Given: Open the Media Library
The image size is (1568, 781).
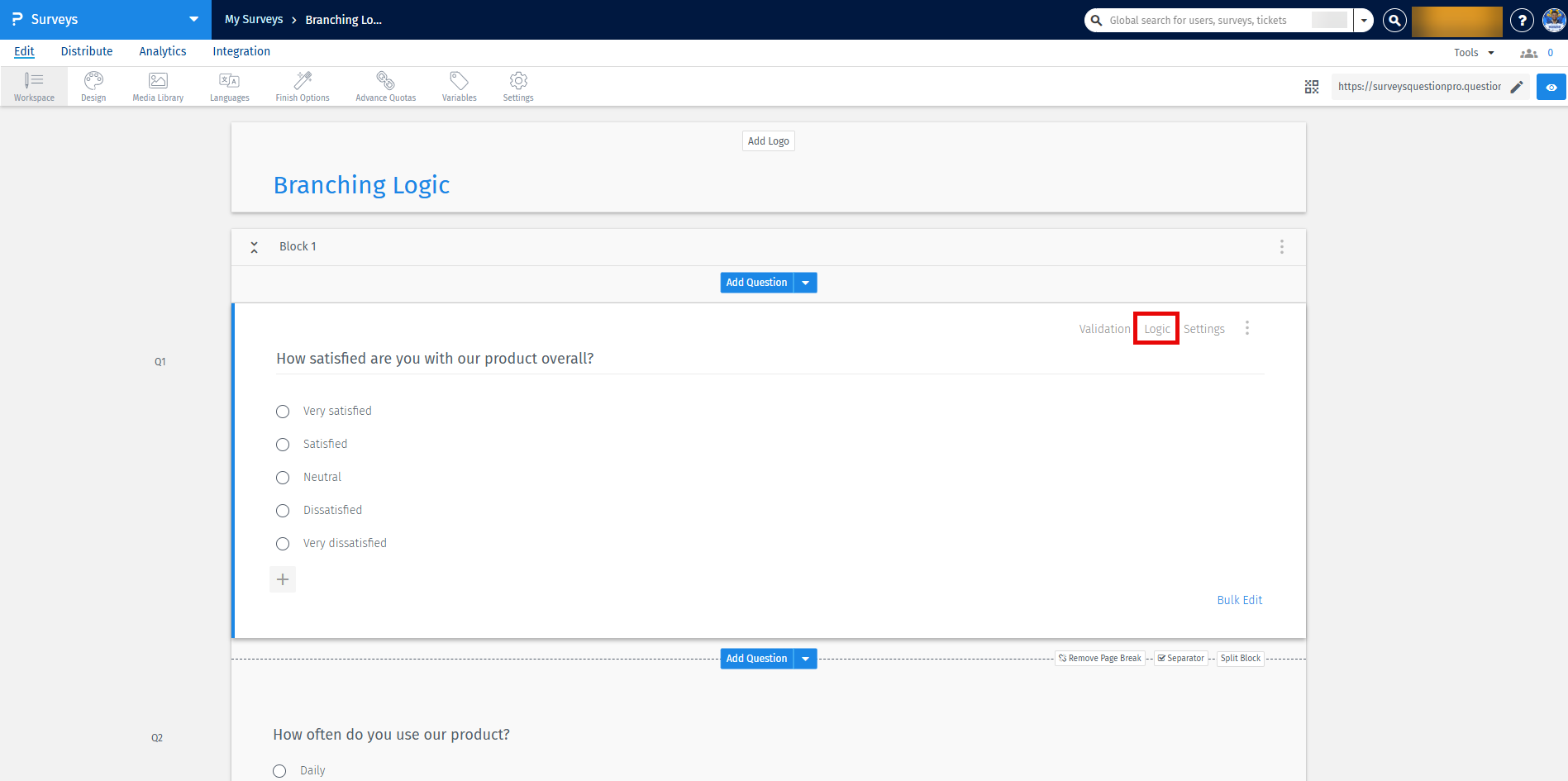Looking at the screenshot, I should [x=157, y=81].
